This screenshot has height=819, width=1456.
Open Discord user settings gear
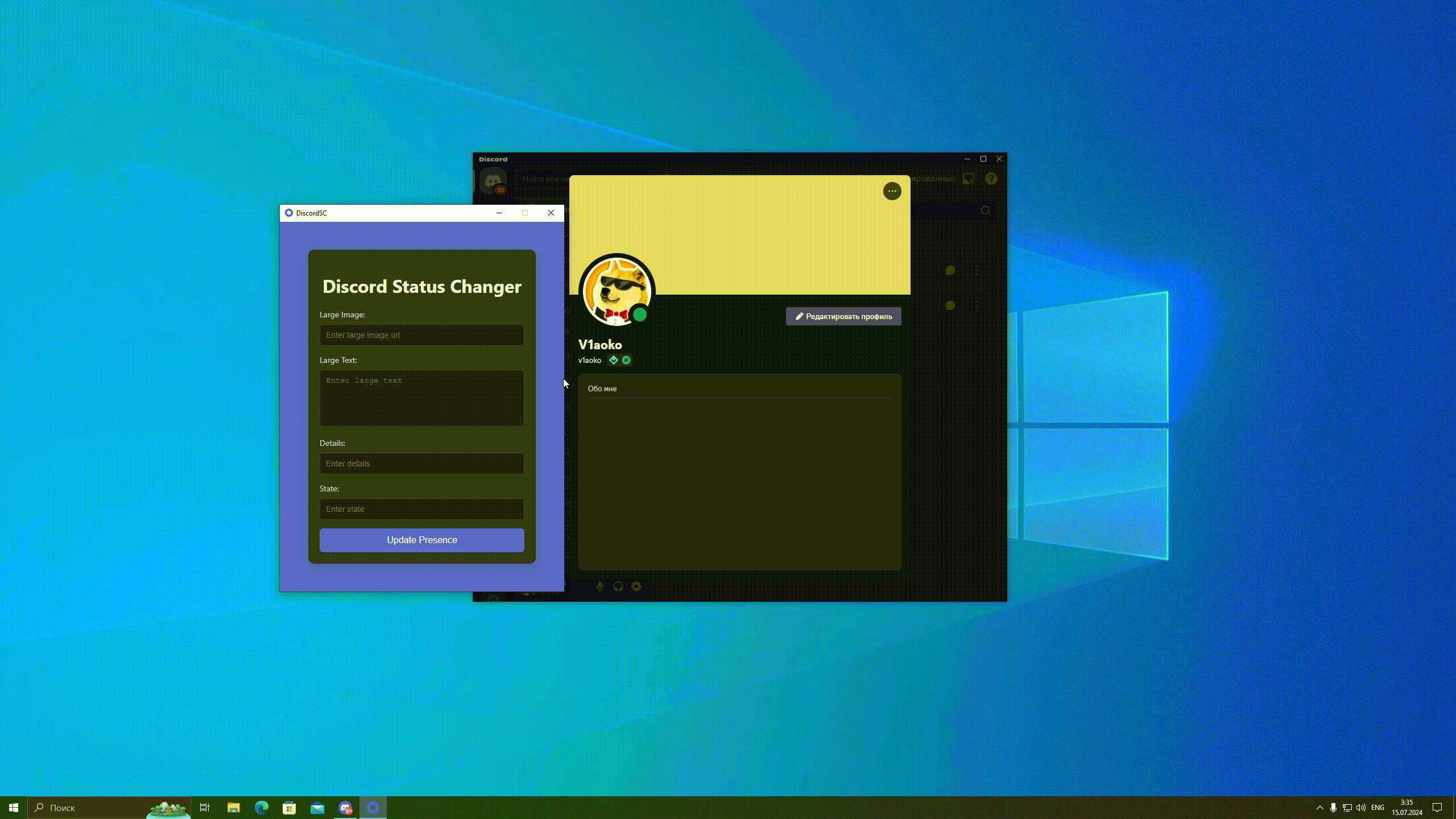636,586
